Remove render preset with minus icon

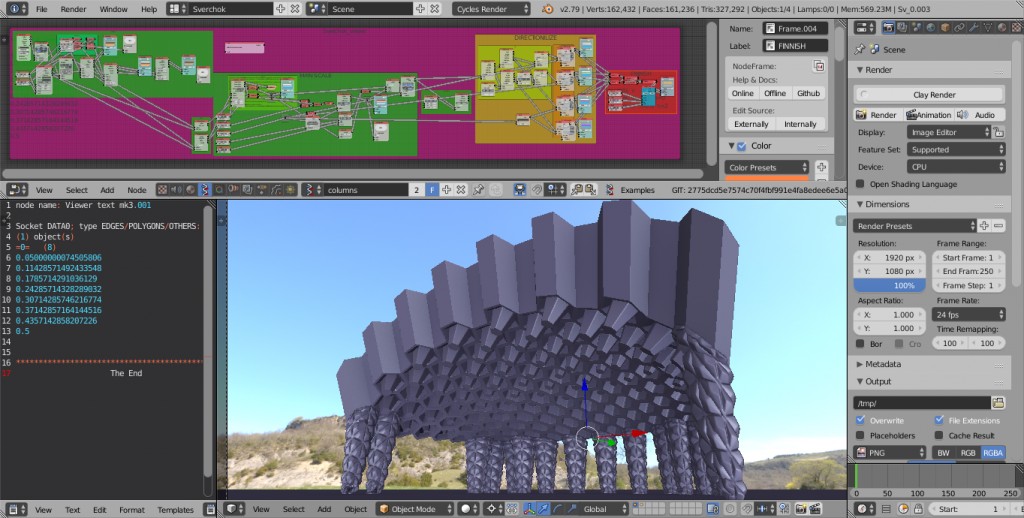point(998,226)
